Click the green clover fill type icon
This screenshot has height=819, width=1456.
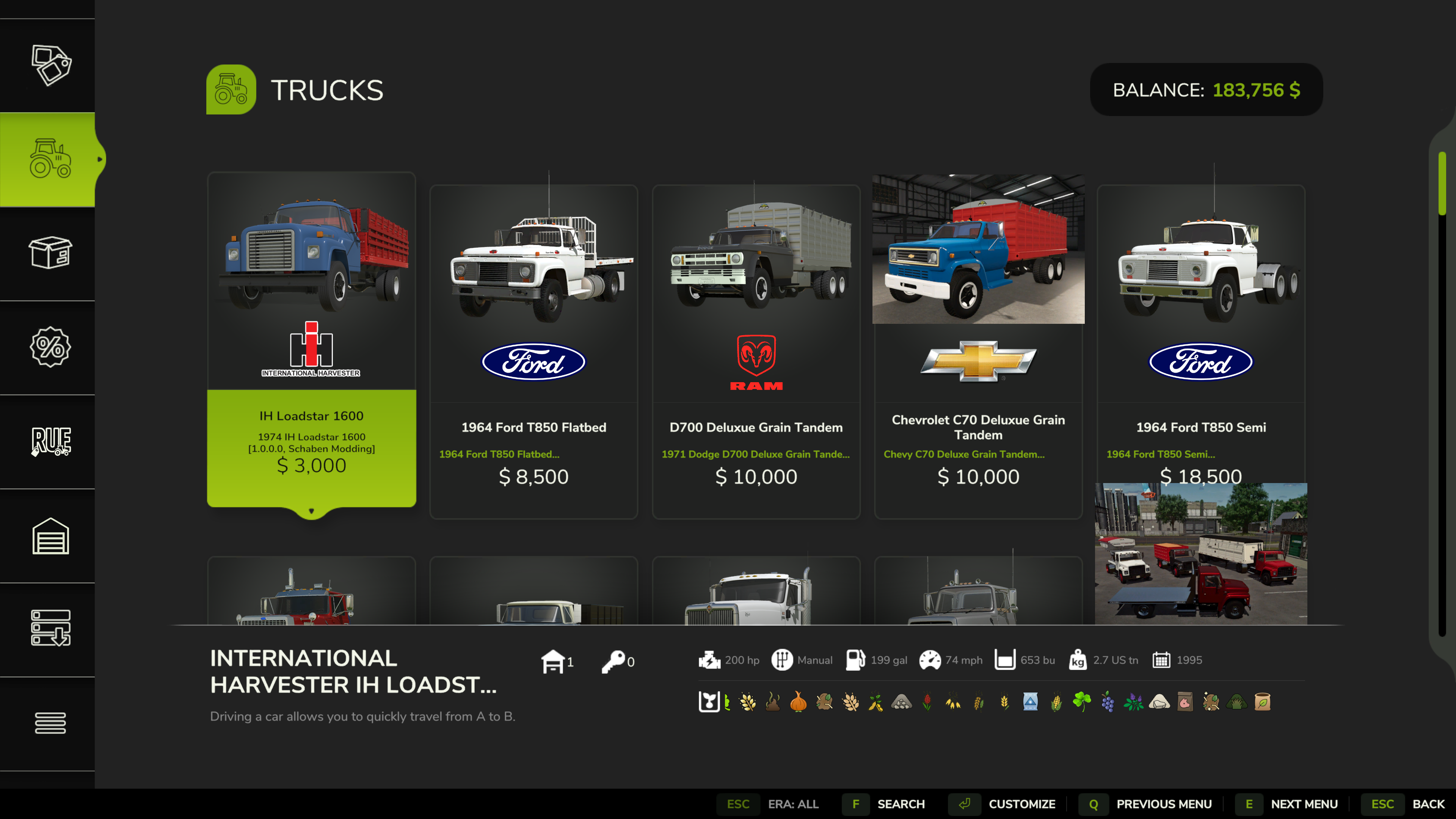(x=1082, y=702)
